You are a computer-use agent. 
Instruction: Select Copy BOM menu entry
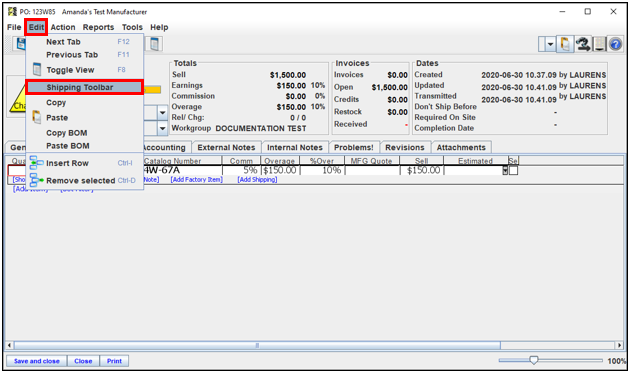[84, 133]
